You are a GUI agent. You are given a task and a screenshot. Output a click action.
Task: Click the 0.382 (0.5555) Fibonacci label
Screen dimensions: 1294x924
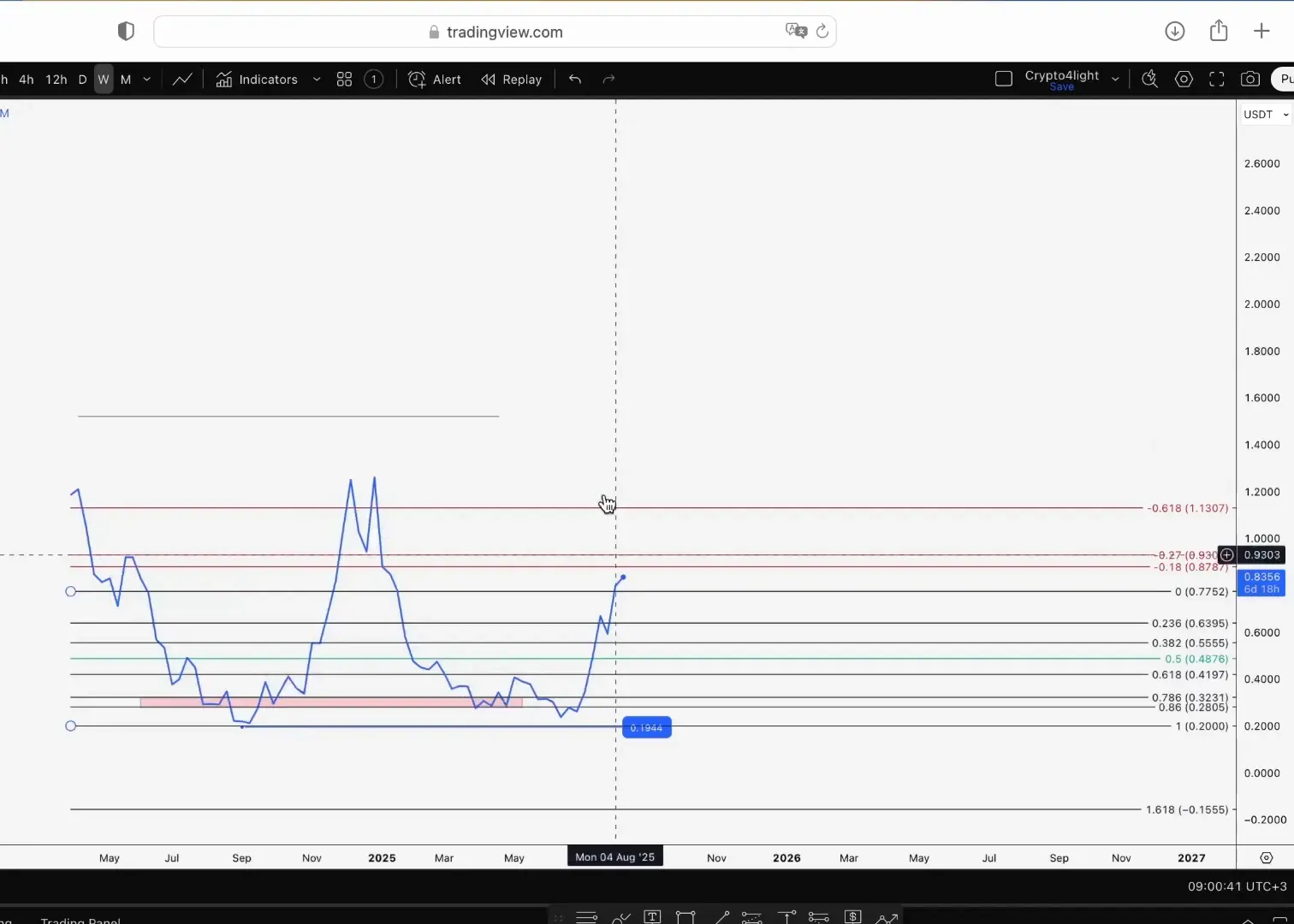[x=1190, y=643]
